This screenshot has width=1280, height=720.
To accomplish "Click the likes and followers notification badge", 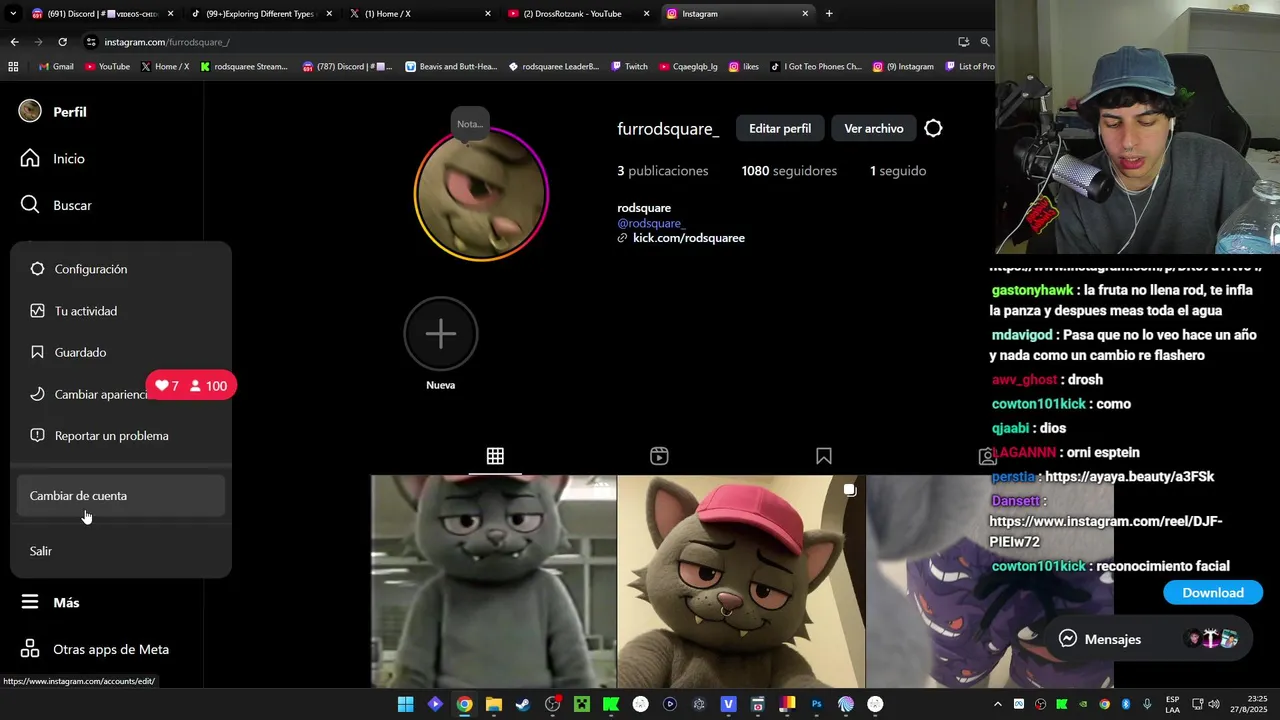I will [x=191, y=386].
